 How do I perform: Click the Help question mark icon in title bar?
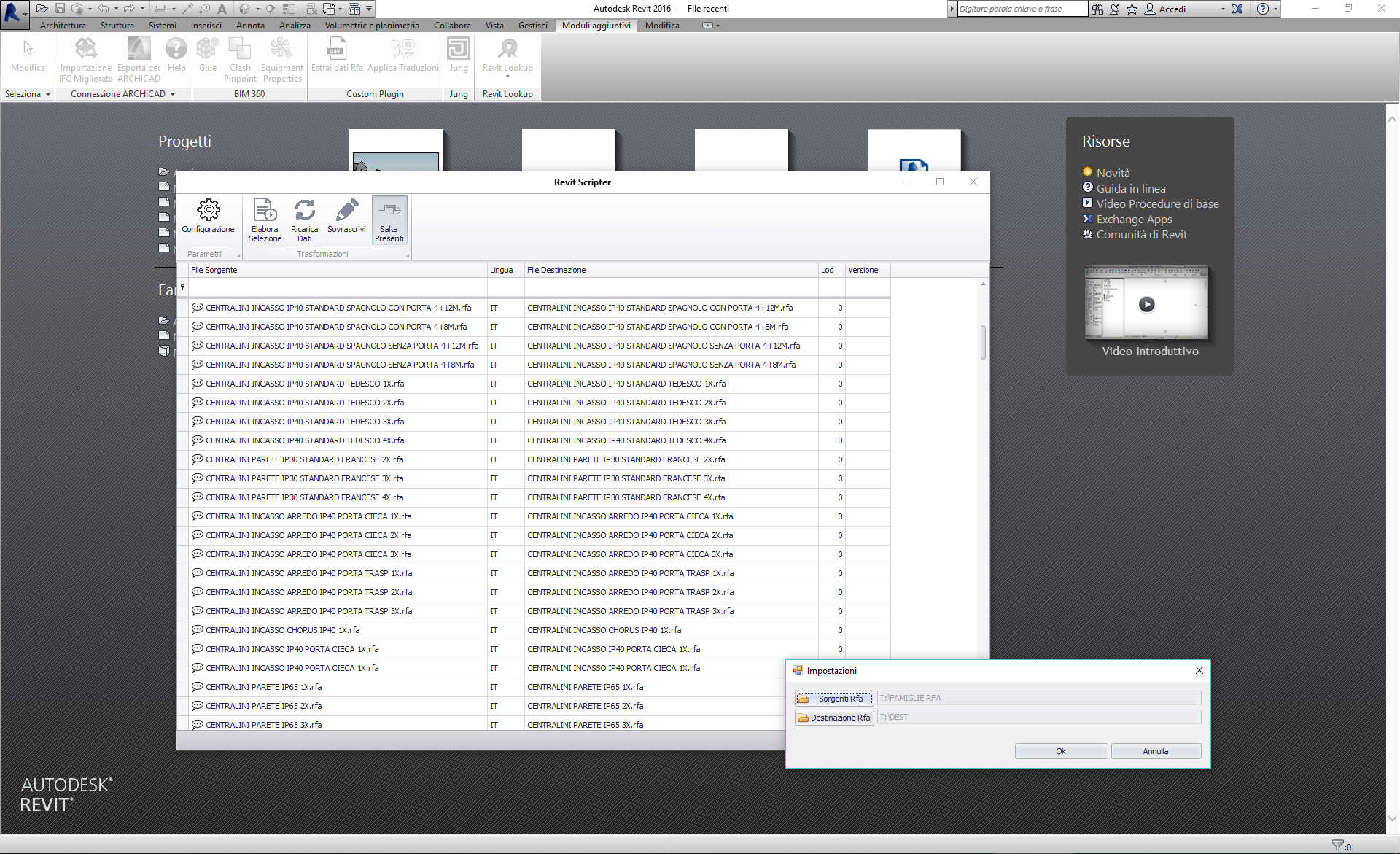1263,9
